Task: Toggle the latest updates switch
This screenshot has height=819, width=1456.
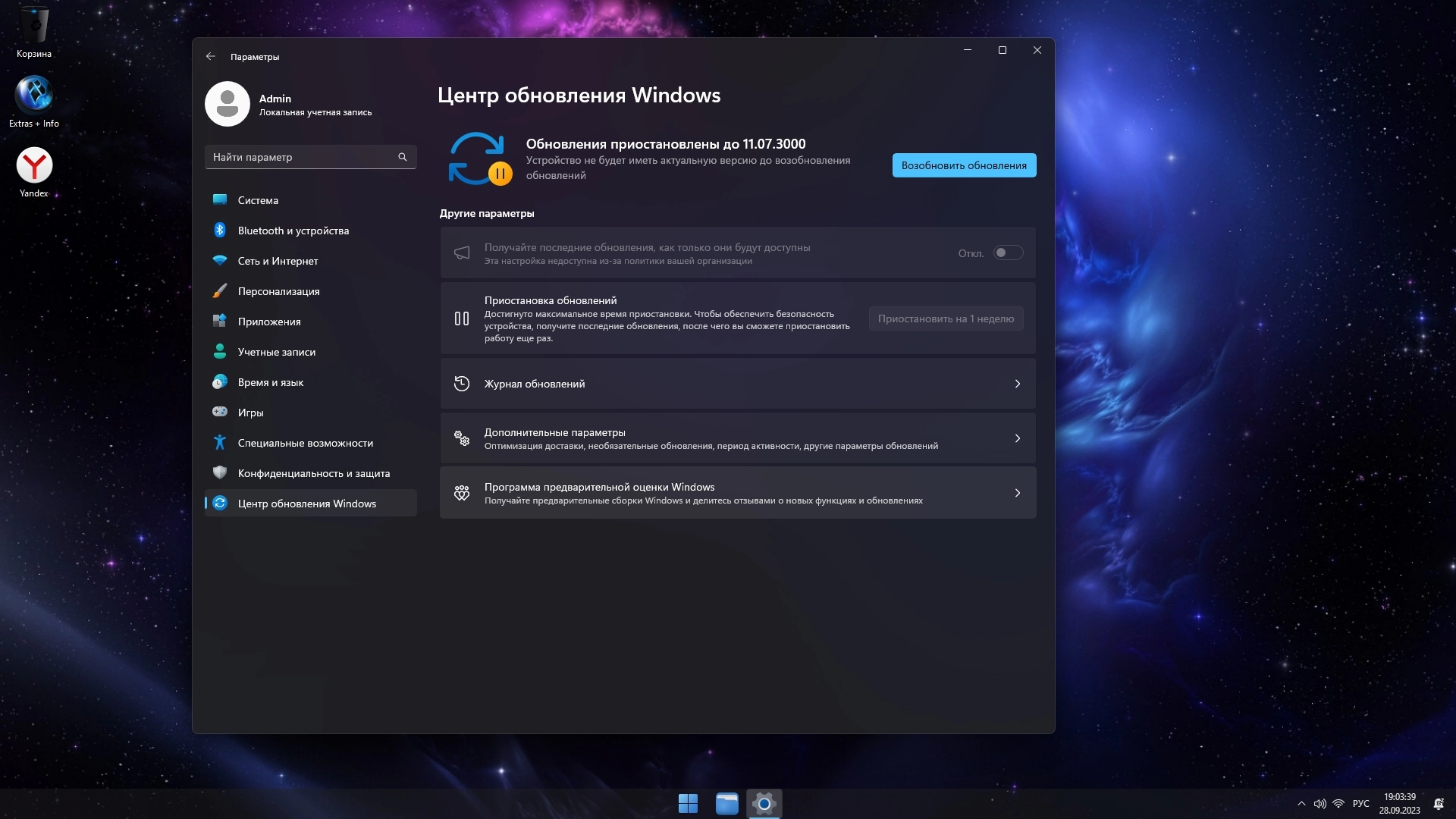Action: (1008, 253)
